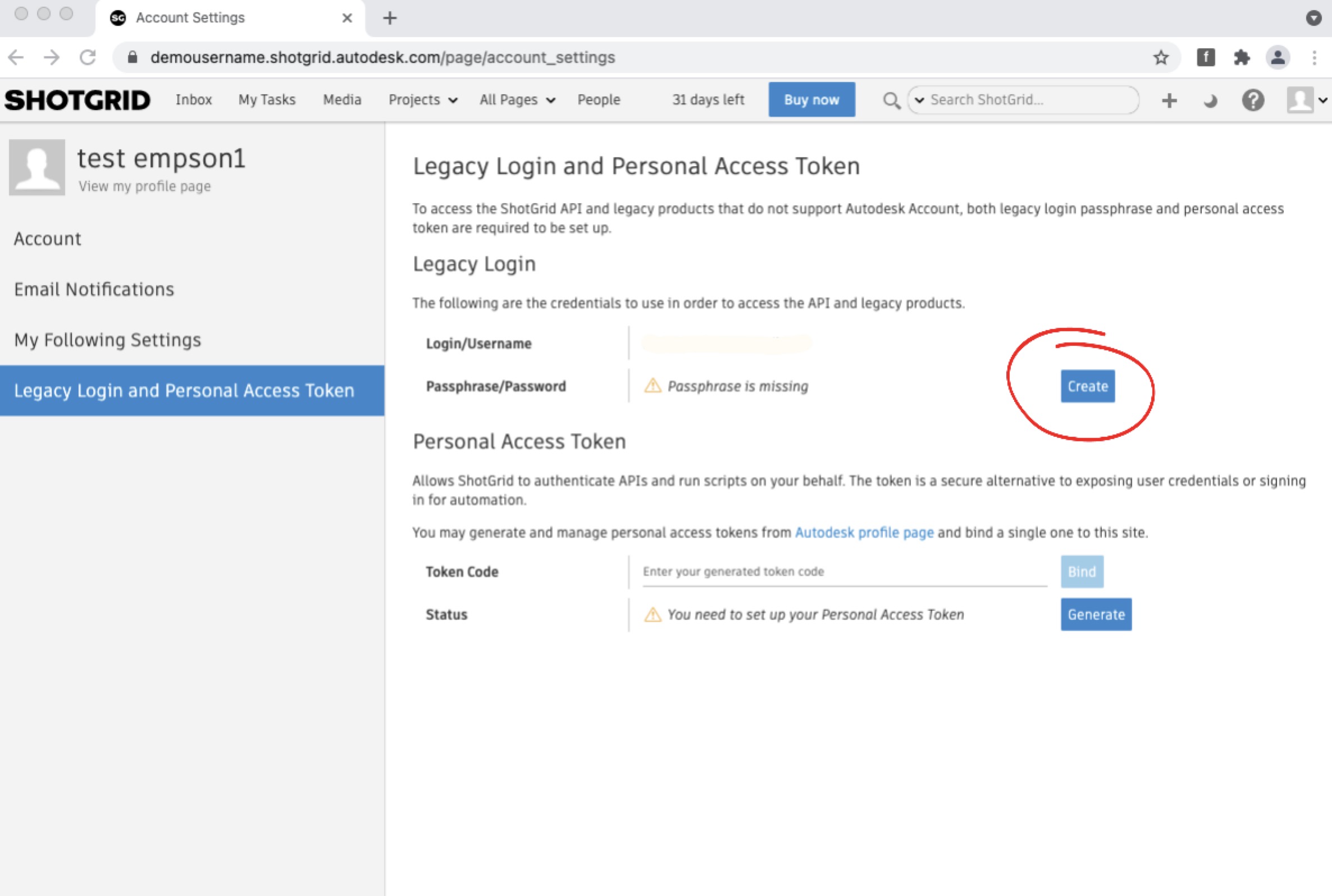The image size is (1332, 896).
Task: Click the search magnifier icon
Action: point(891,100)
